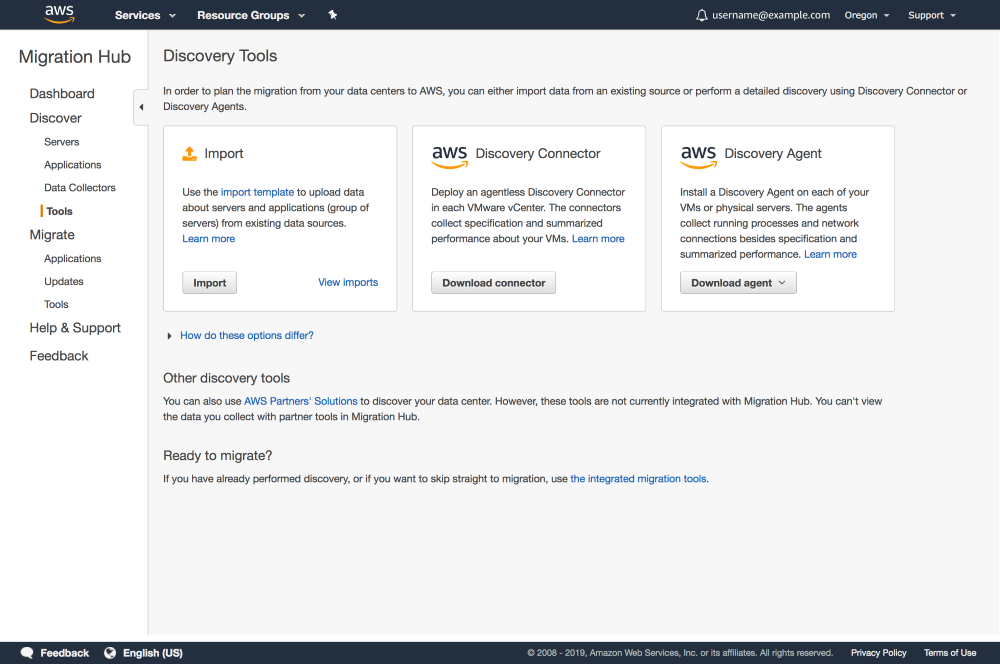Select the active Tools item under Discover

pyautogui.click(x=59, y=211)
